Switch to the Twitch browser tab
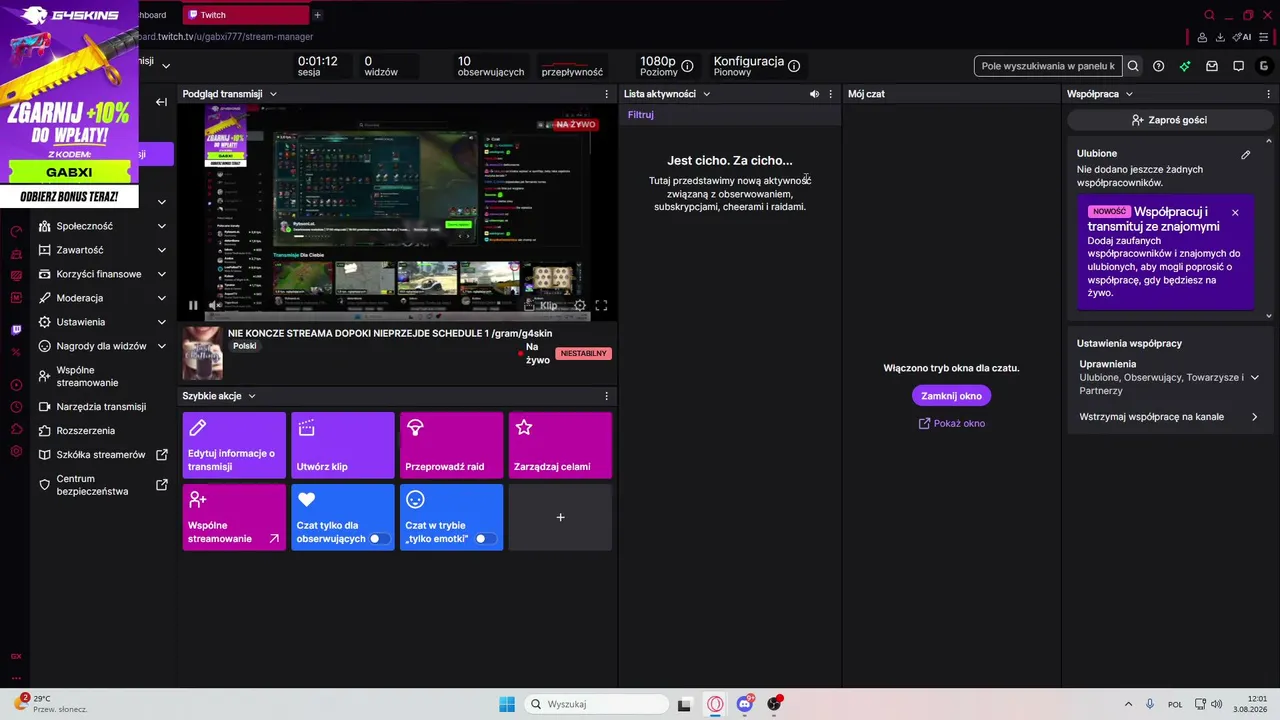The height and width of the screenshot is (720, 1280). coord(246,15)
